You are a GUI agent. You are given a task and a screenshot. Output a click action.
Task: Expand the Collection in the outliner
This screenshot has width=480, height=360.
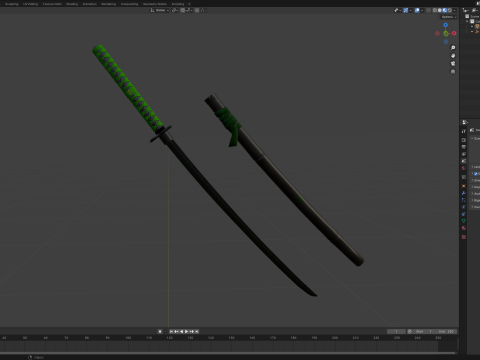tap(467, 21)
